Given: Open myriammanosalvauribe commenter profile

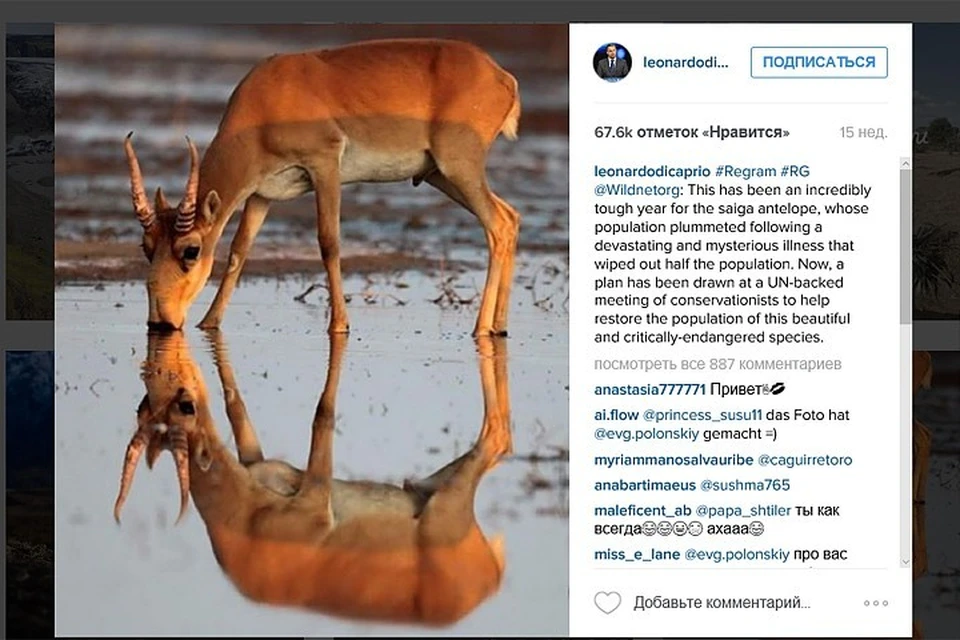Looking at the screenshot, I should point(673,460).
